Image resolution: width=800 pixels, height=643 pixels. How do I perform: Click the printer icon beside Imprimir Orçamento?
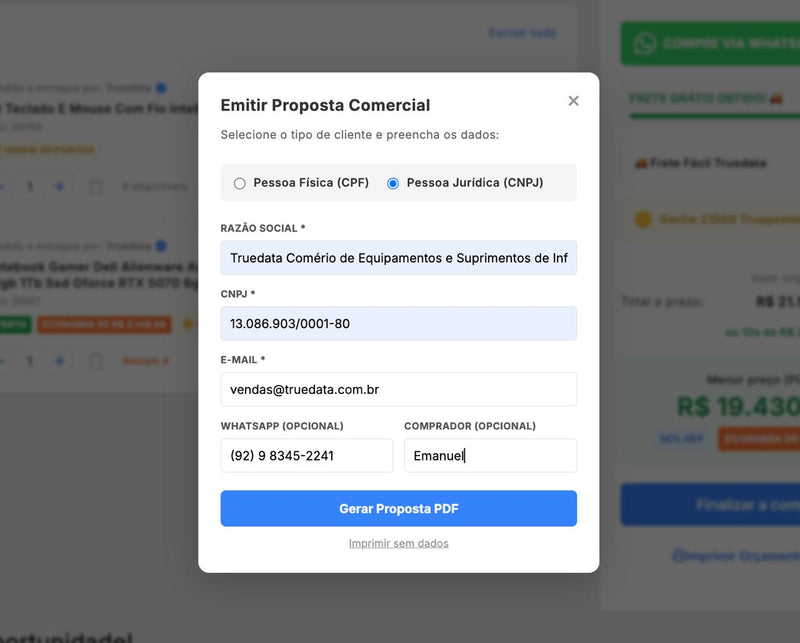(678, 555)
